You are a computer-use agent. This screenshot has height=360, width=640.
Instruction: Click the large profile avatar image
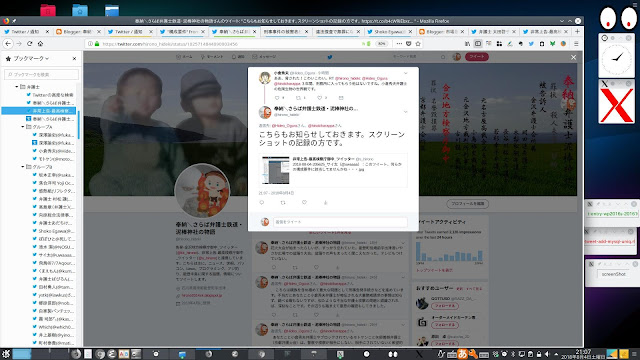point(202,191)
